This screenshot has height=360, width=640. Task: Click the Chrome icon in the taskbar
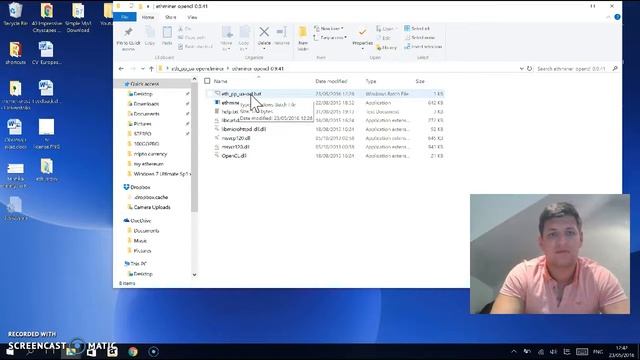tap(133, 351)
